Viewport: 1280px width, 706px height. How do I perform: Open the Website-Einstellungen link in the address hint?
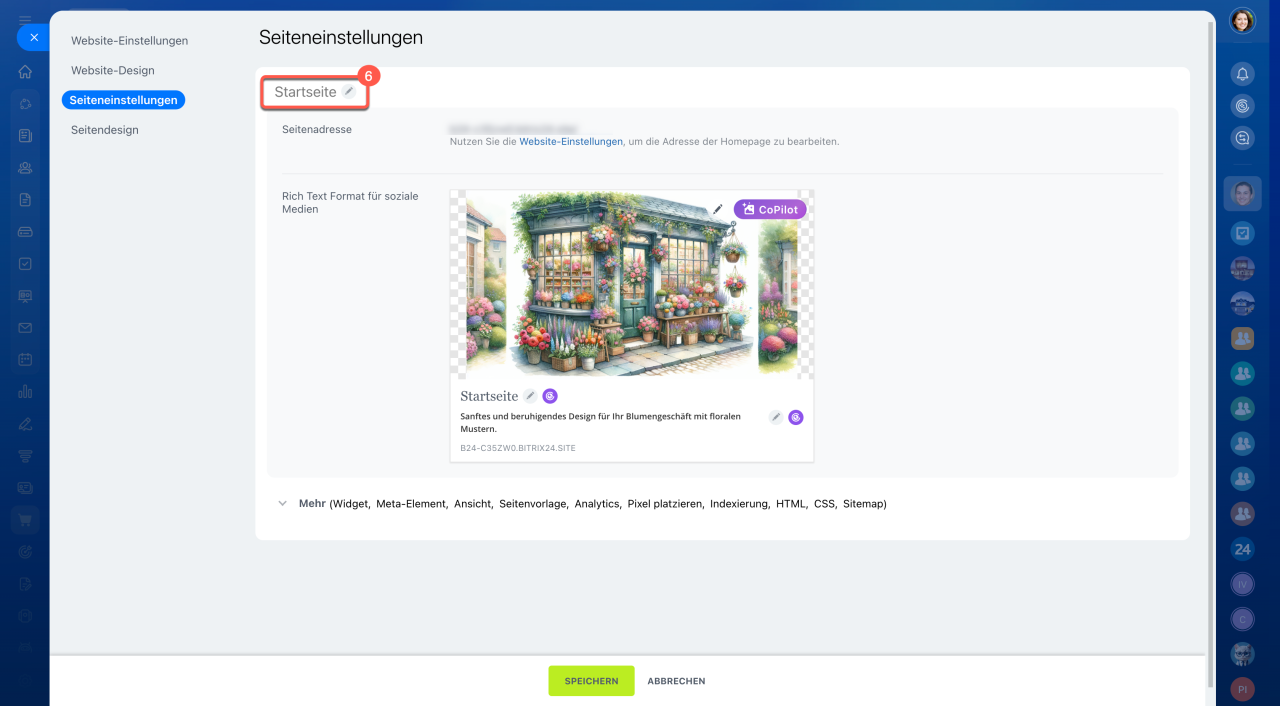coord(571,142)
